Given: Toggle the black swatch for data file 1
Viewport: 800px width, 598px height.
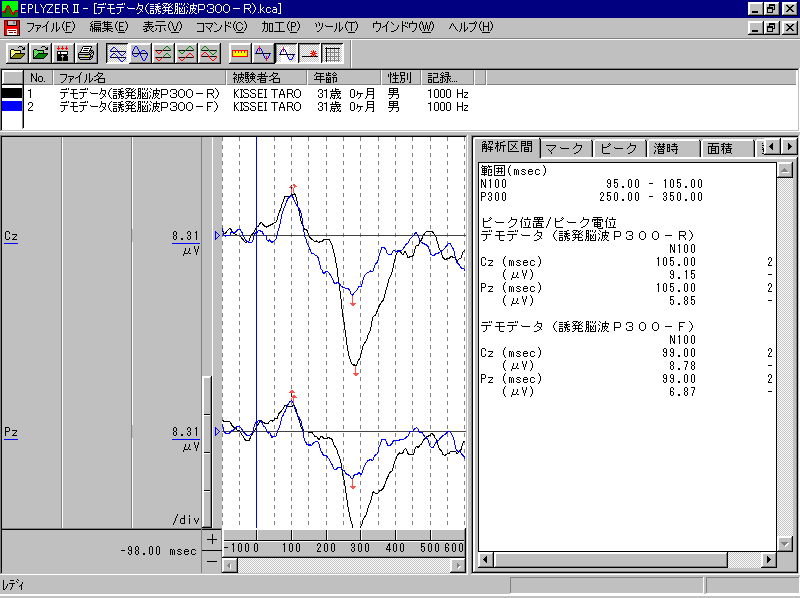Looking at the screenshot, I should (12, 93).
